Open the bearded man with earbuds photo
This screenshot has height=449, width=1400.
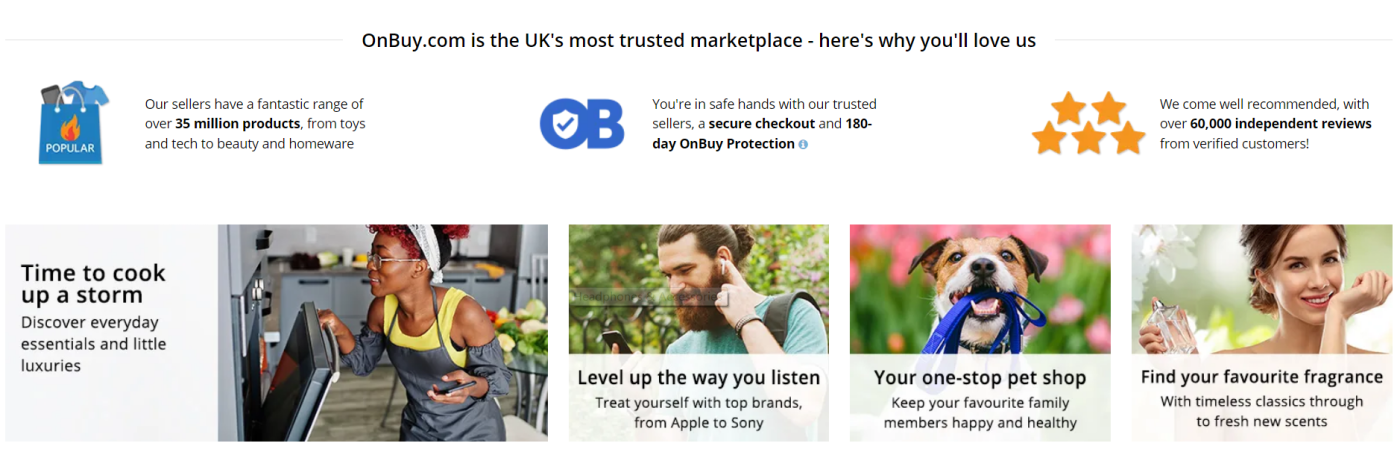pyautogui.click(x=698, y=289)
